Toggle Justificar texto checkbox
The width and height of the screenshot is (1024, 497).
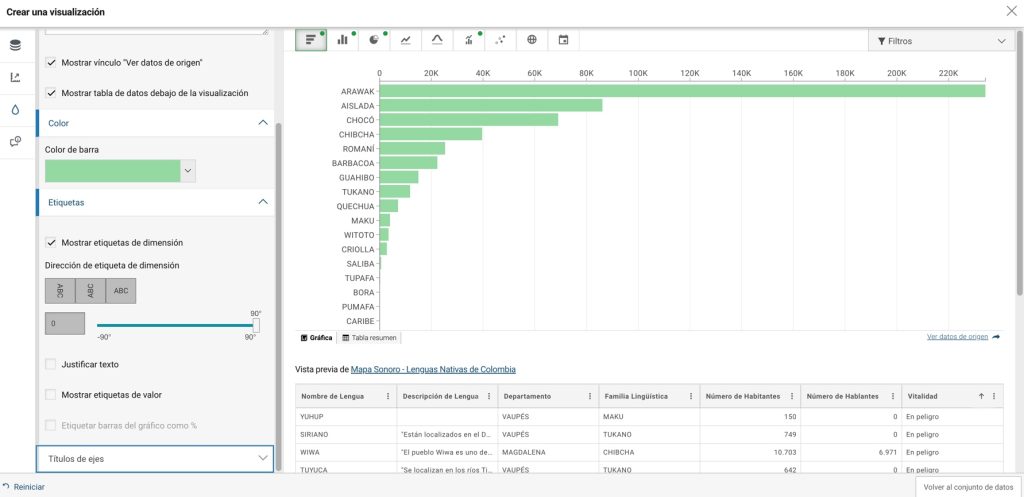pos(51,364)
